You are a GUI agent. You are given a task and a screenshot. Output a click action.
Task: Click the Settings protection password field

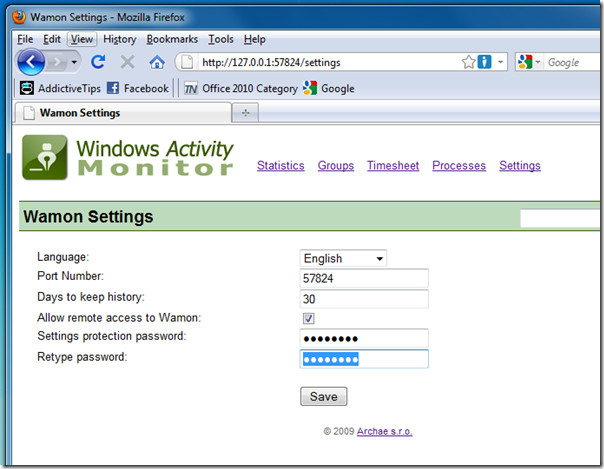tap(364, 338)
